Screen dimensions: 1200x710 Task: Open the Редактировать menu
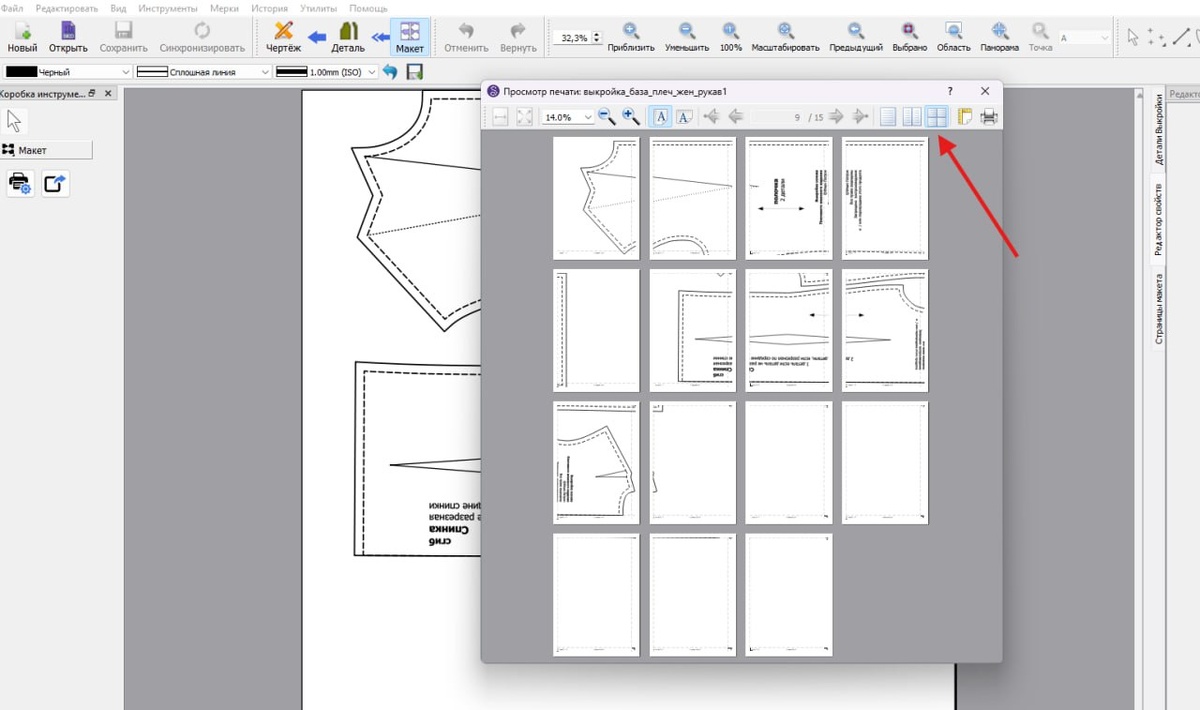67,7
